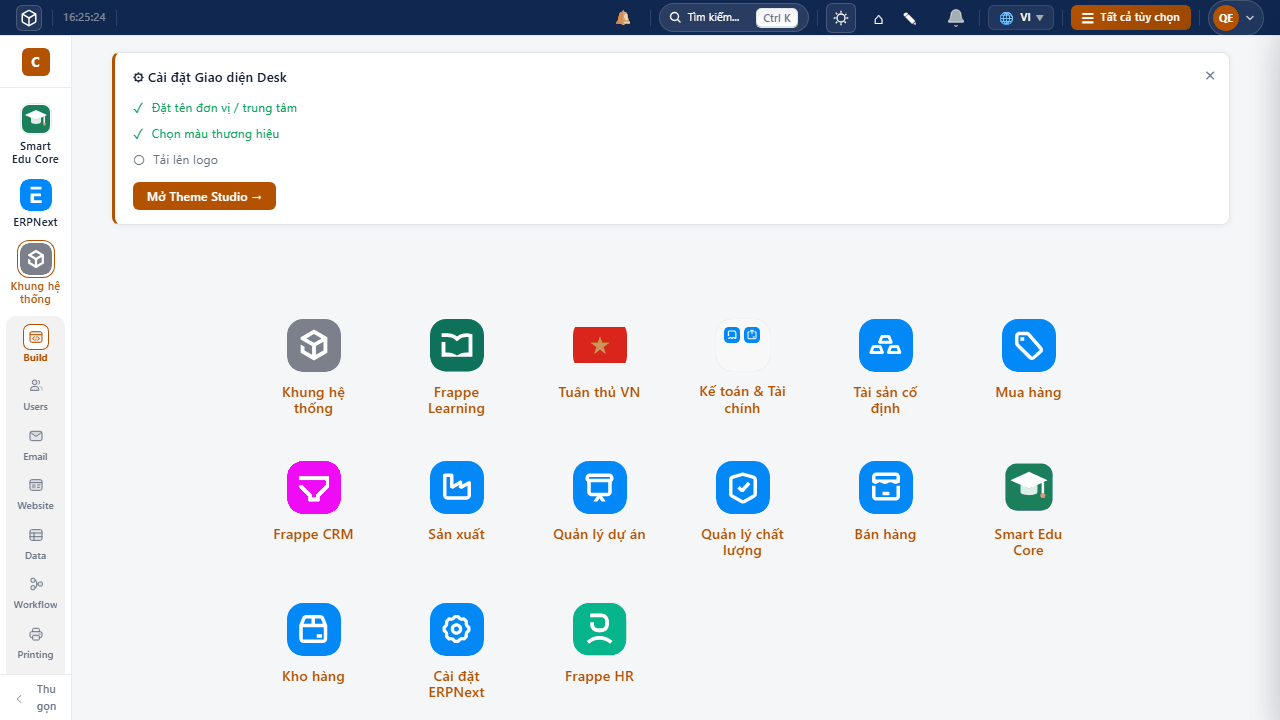The image size is (1280, 720).
Task: Toggle the light/dark theme sun button
Action: [x=841, y=18]
